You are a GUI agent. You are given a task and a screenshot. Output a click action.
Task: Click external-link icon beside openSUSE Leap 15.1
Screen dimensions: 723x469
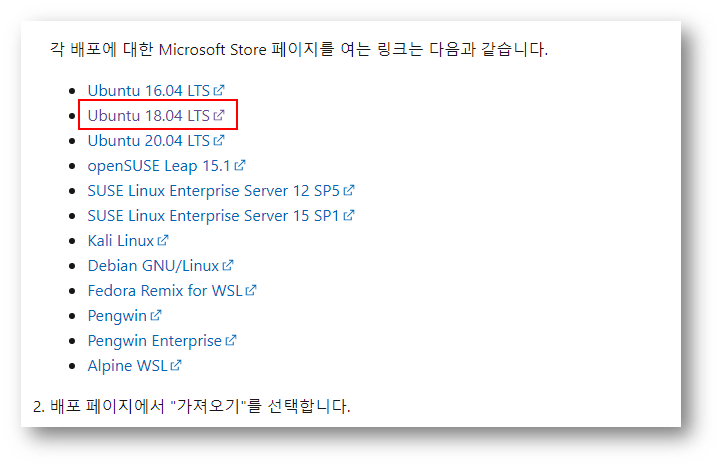click(240, 165)
